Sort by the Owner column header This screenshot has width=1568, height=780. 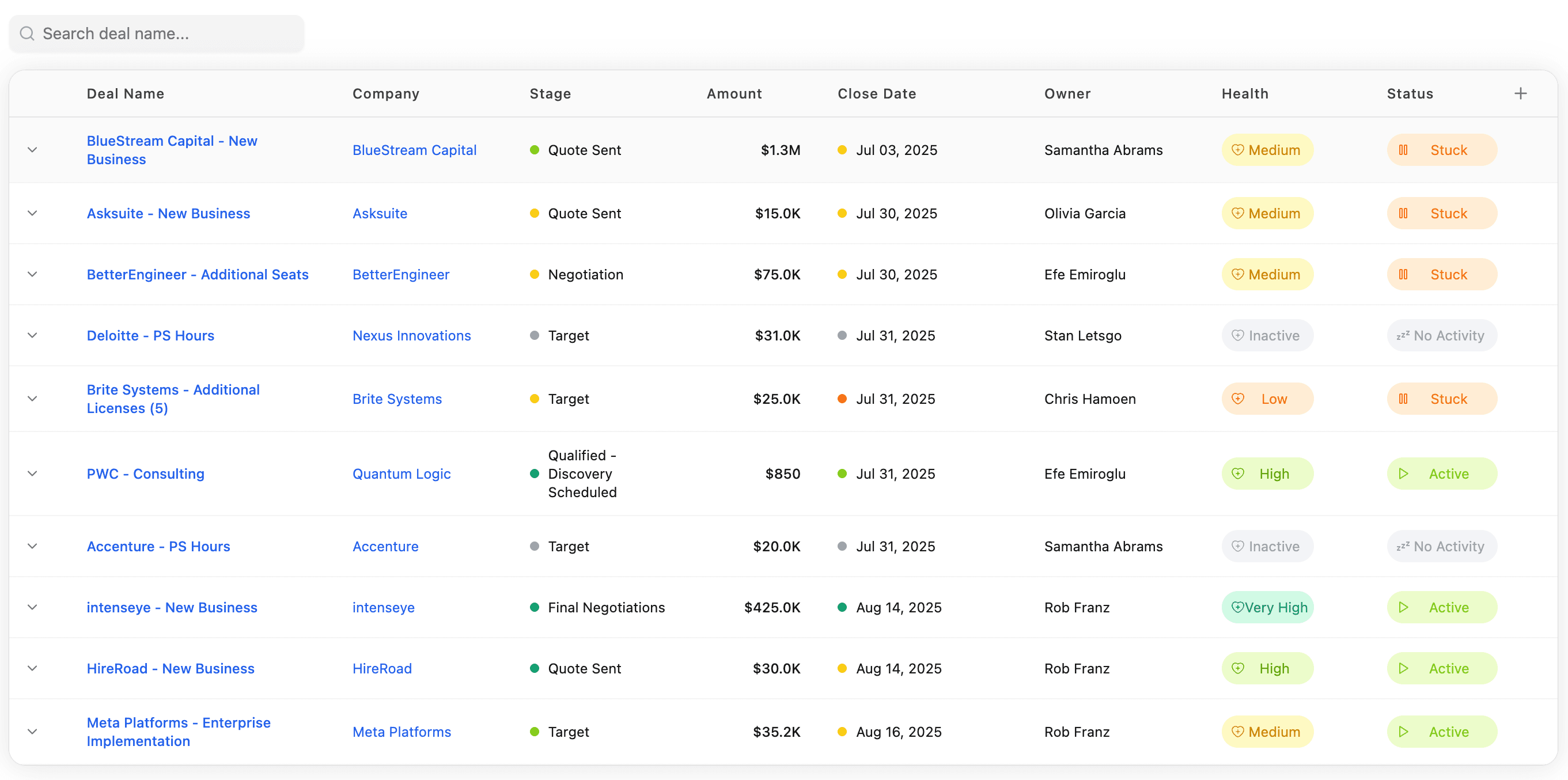[x=1067, y=93]
